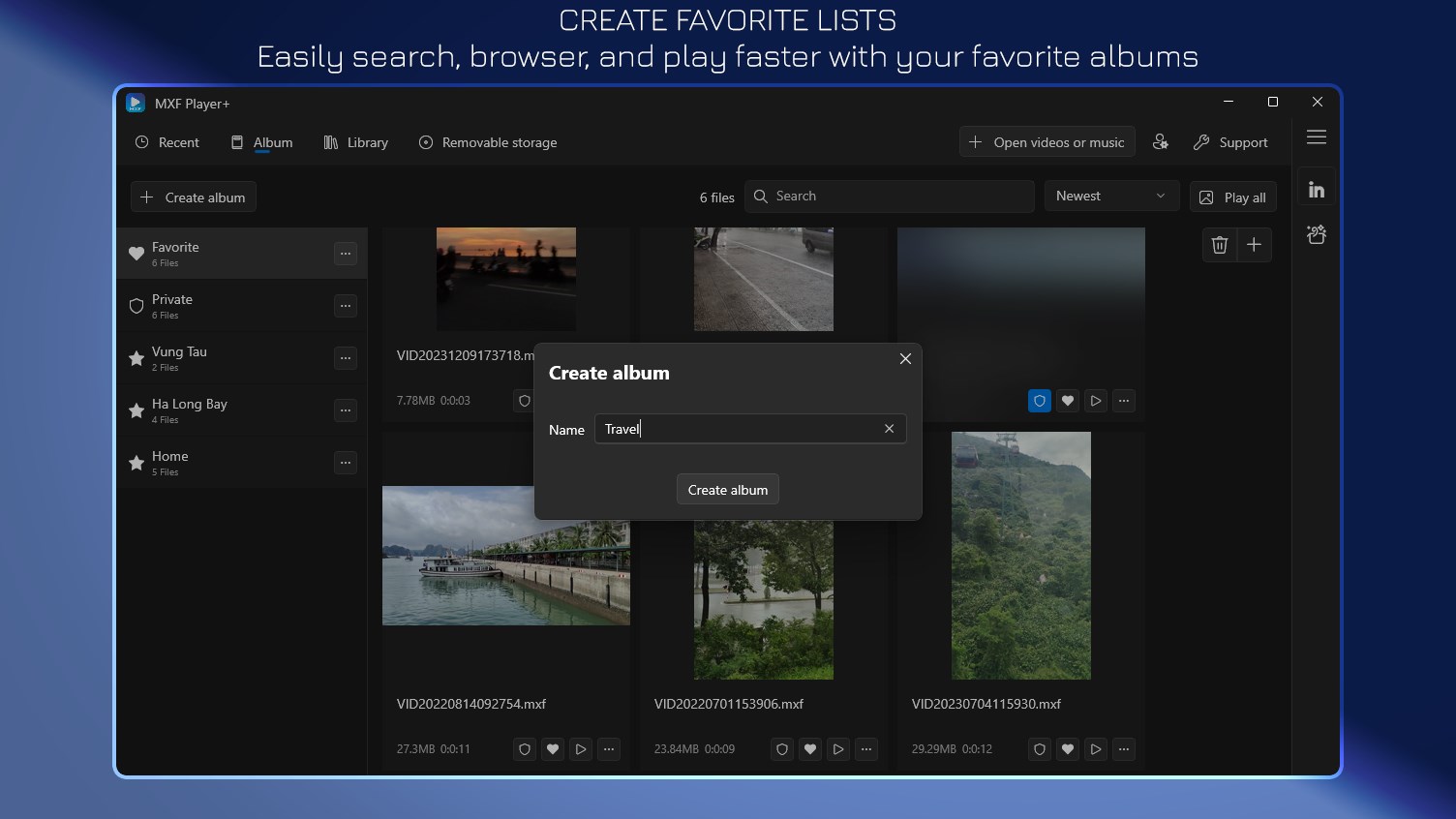Open the what's new icon below LinkedIn

pyautogui.click(x=1317, y=233)
